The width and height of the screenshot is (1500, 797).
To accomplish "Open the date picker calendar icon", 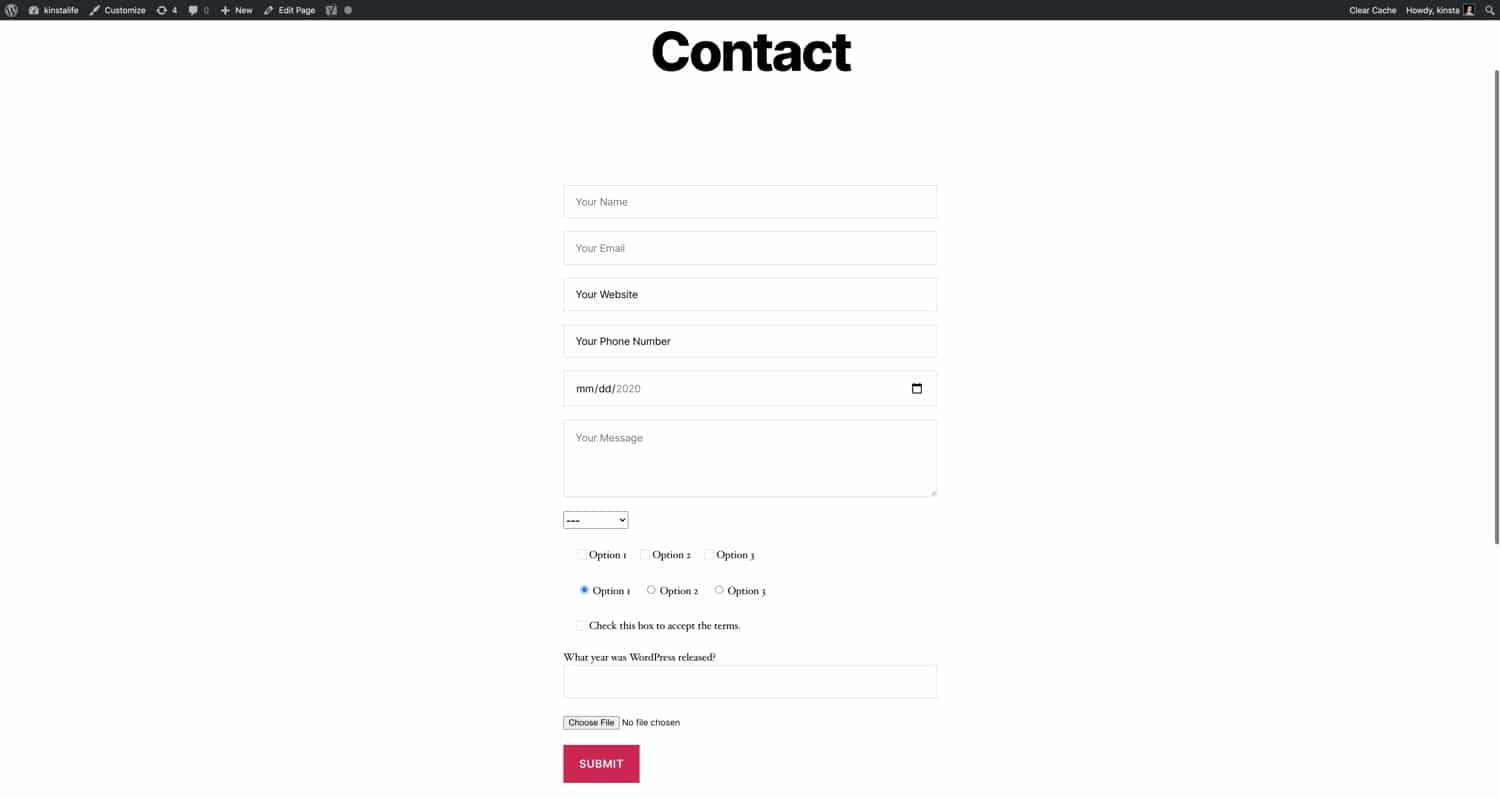I will click(x=917, y=388).
